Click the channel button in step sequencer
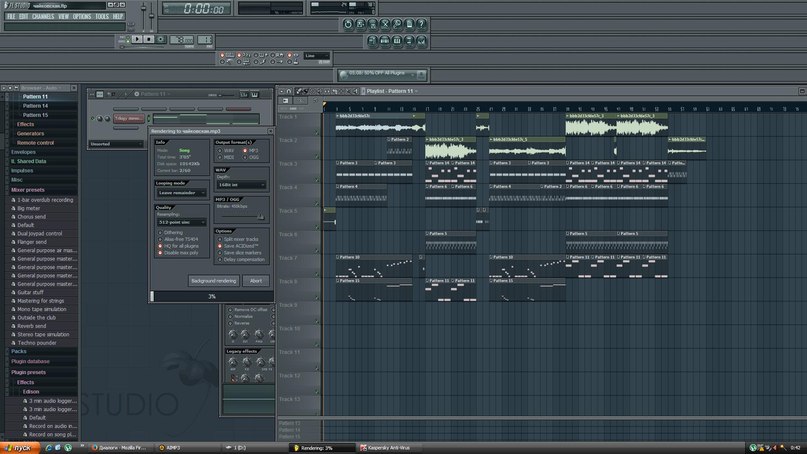The width and height of the screenshot is (807, 454). click(129, 118)
